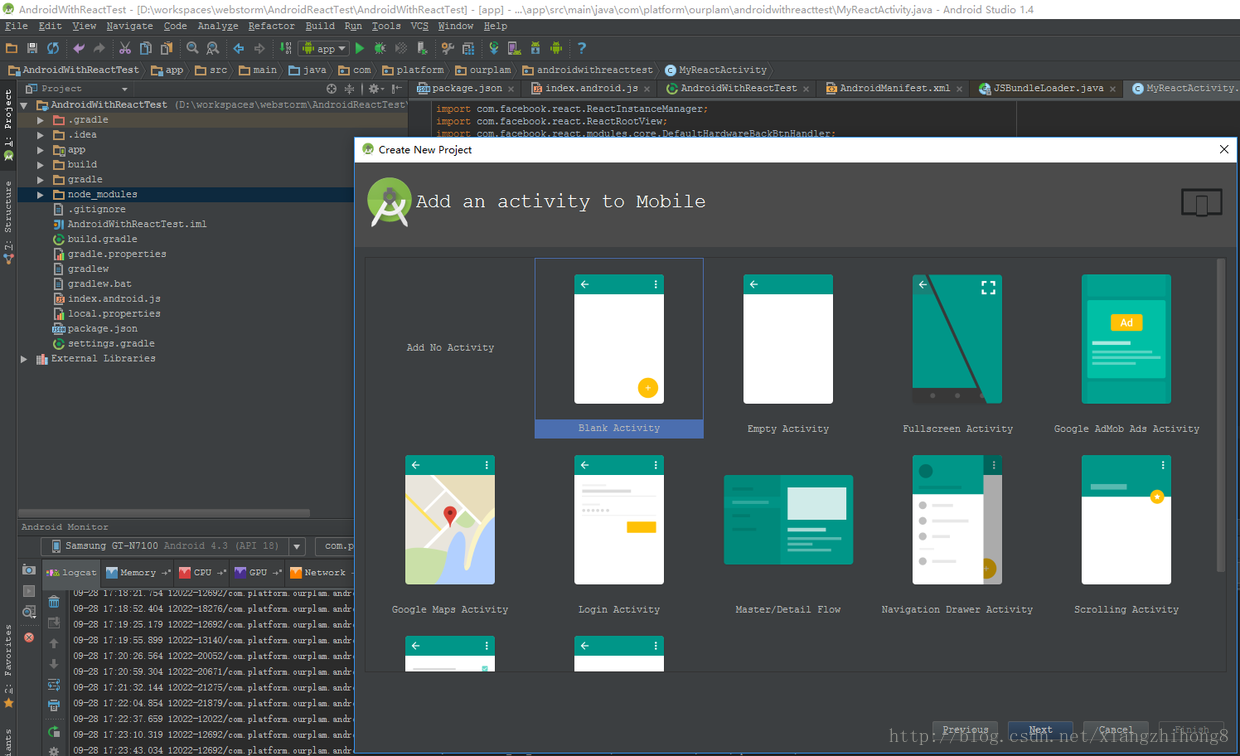Click the Previous button in dialog
The image size is (1240, 756).
point(965,730)
